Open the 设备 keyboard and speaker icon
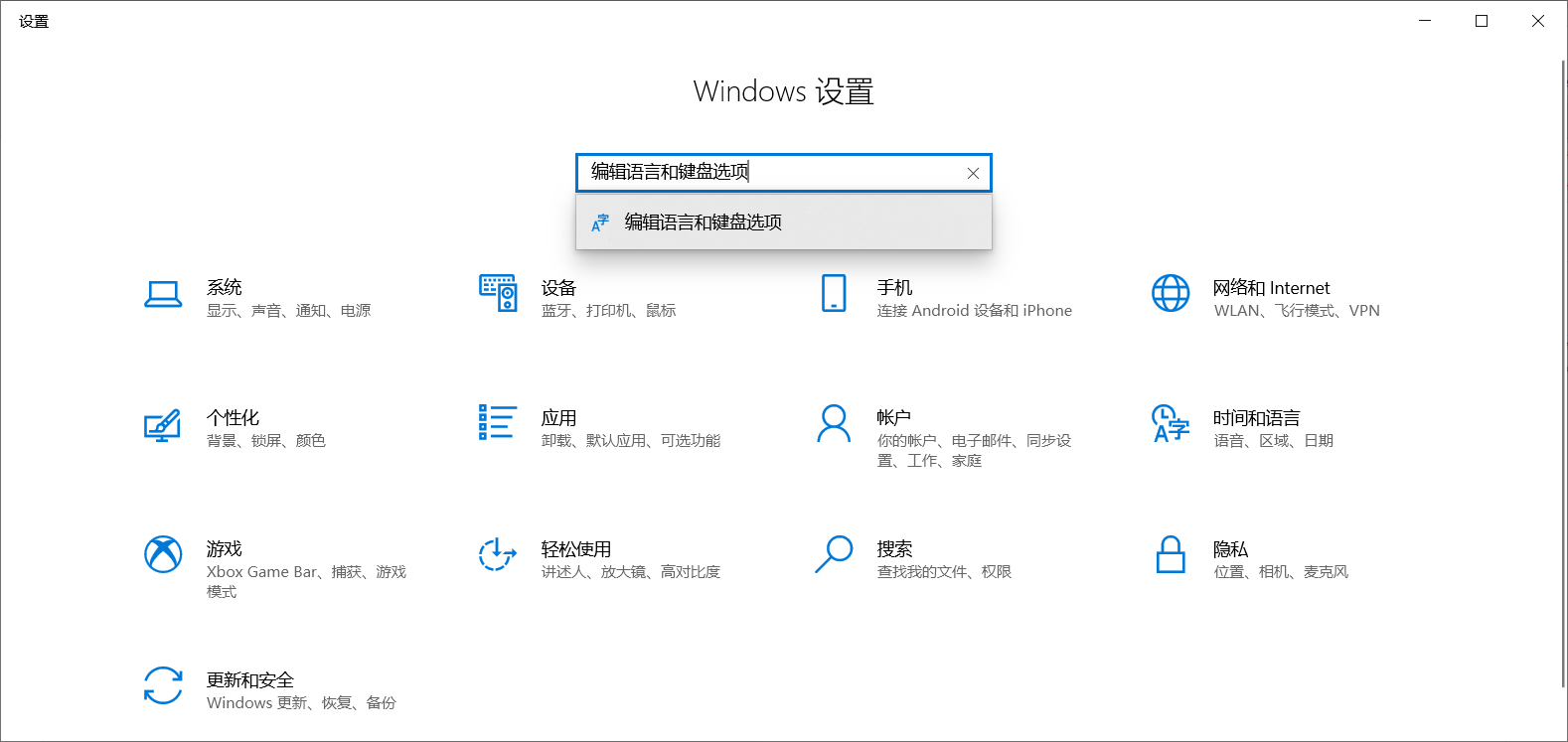1568x742 pixels. [x=498, y=293]
